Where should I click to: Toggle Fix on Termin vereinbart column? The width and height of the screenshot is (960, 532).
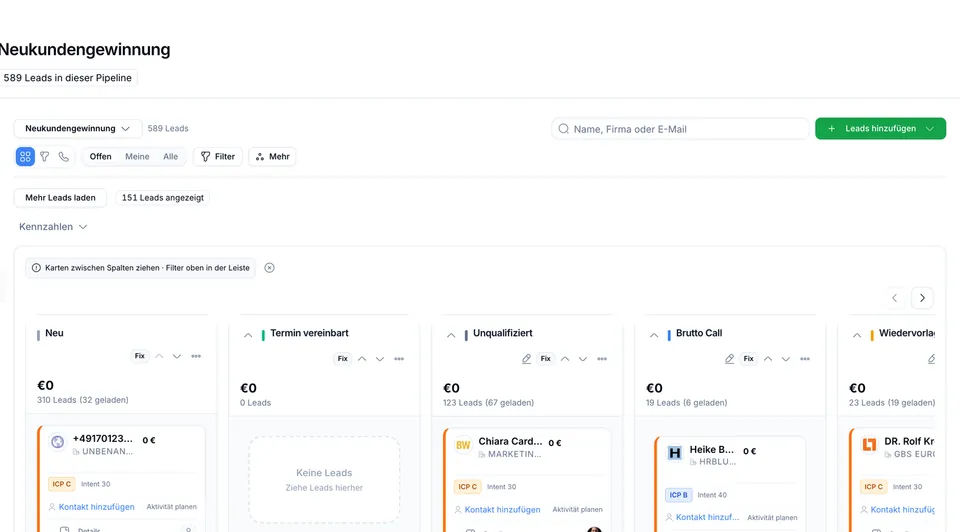coord(342,359)
